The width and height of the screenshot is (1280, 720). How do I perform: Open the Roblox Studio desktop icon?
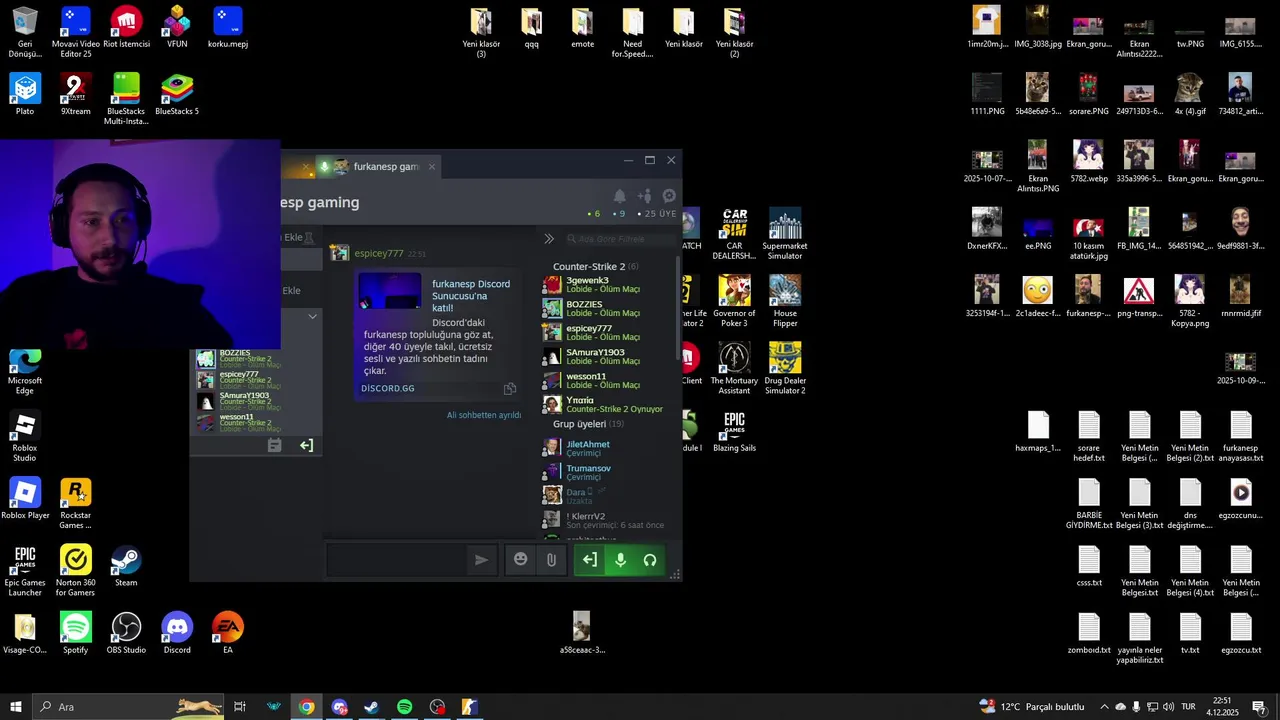(x=25, y=437)
